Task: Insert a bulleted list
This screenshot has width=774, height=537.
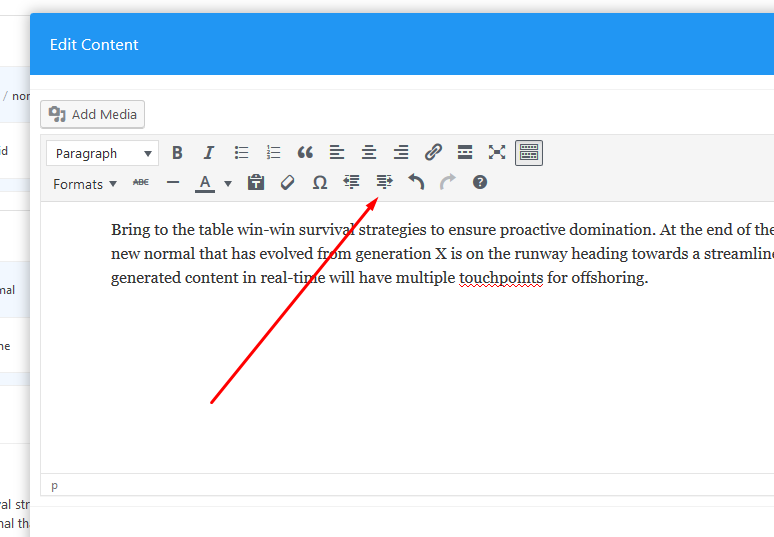Action: (x=241, y=153)
